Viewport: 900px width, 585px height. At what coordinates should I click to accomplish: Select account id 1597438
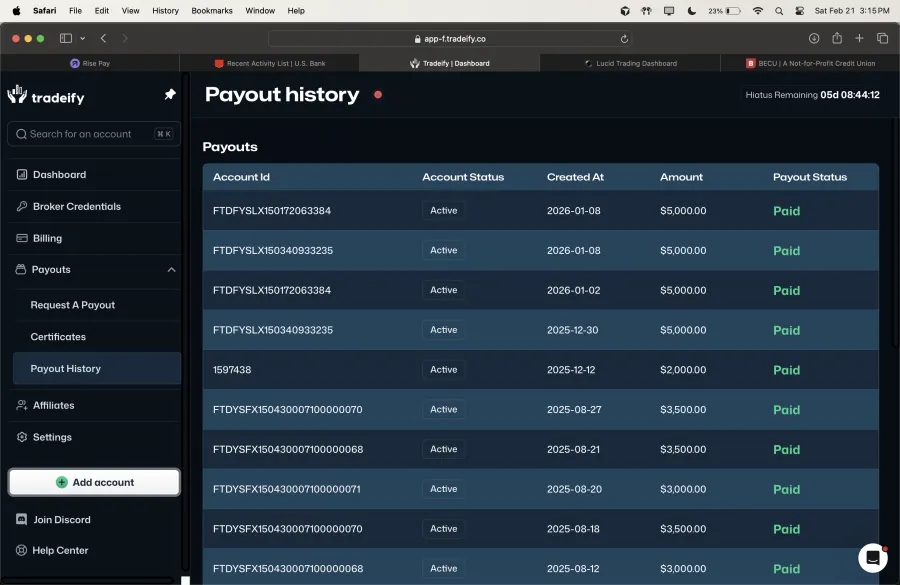tap(232, 370)
